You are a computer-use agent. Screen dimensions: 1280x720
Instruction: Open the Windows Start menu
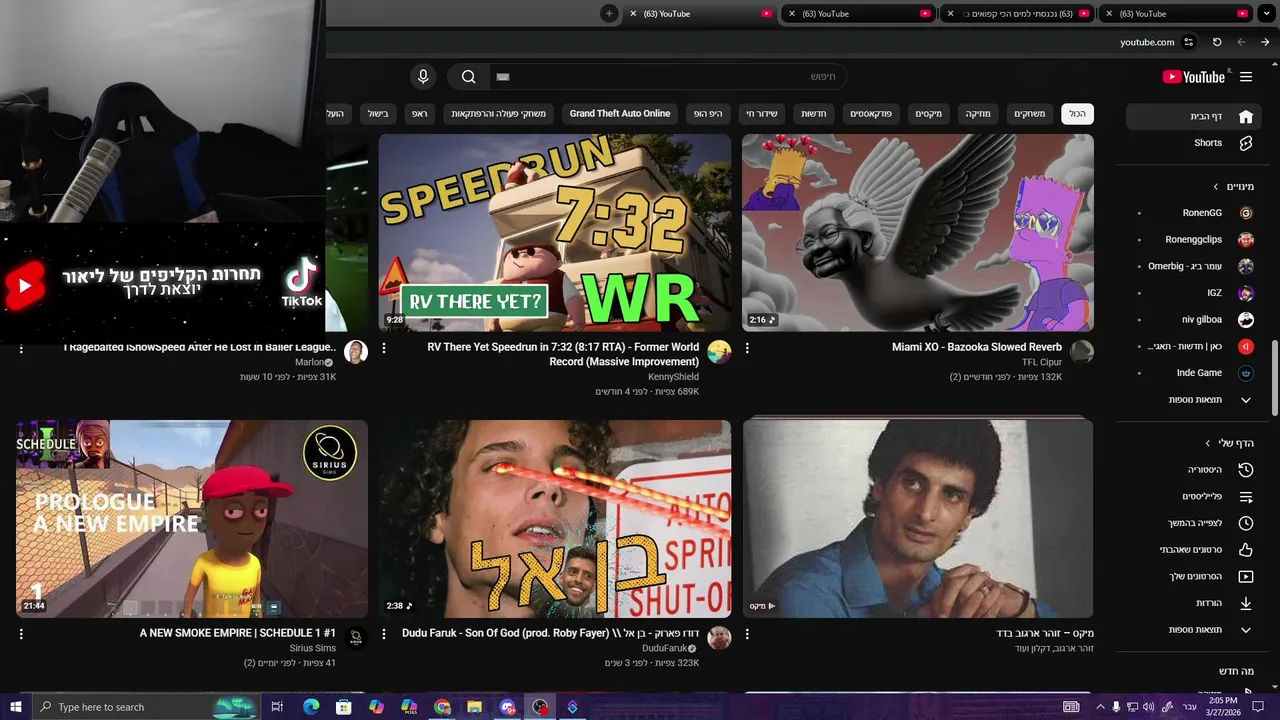point(15,707)
